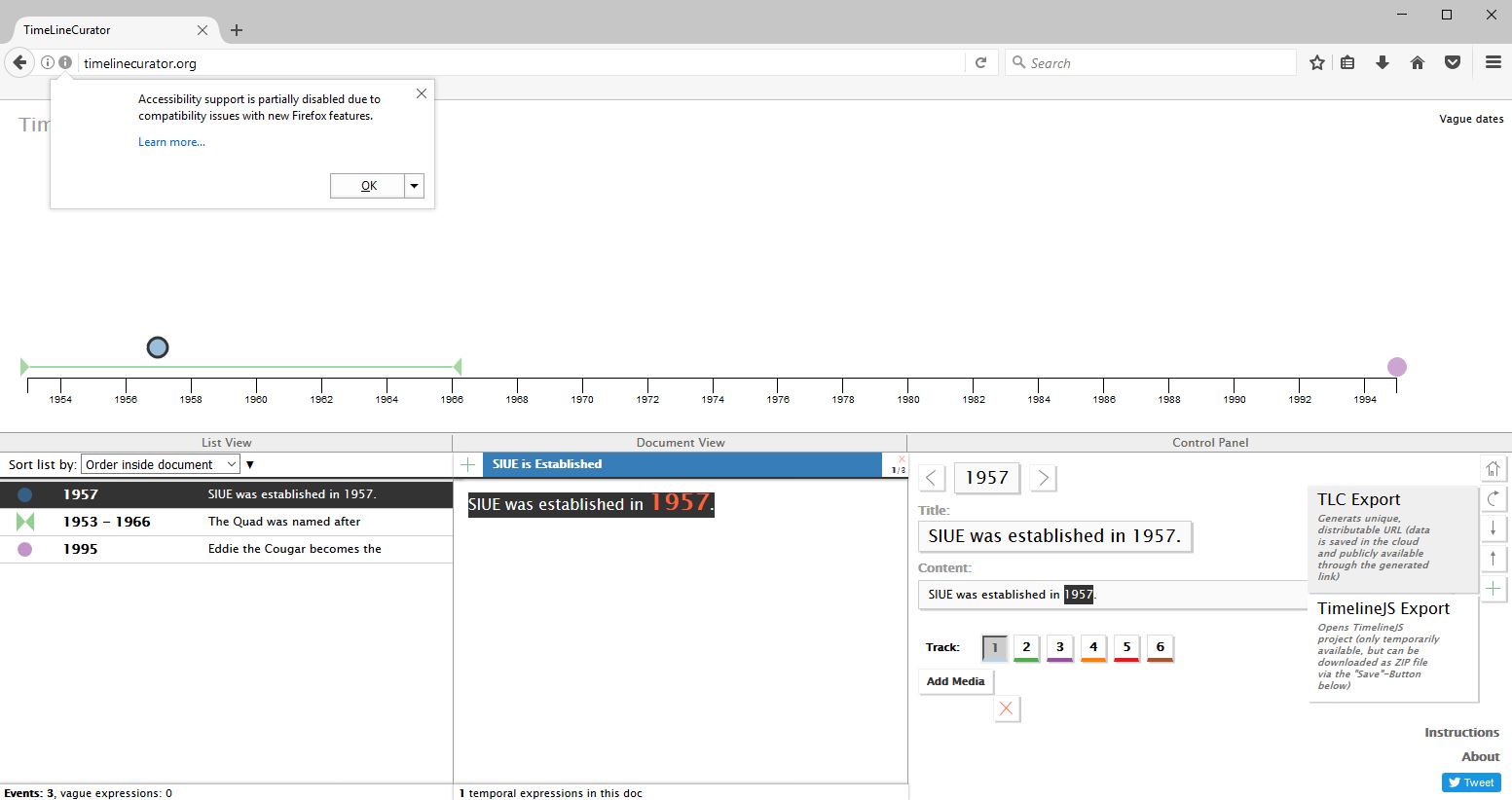The image size is (1512, 800).
Task: Choose TLC Export from the menu
Action: 1359,499
